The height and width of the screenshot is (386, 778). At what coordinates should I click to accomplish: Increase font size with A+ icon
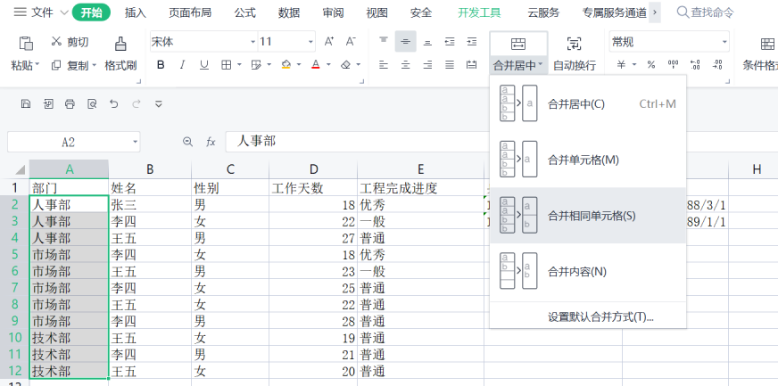tap(329, 42)
